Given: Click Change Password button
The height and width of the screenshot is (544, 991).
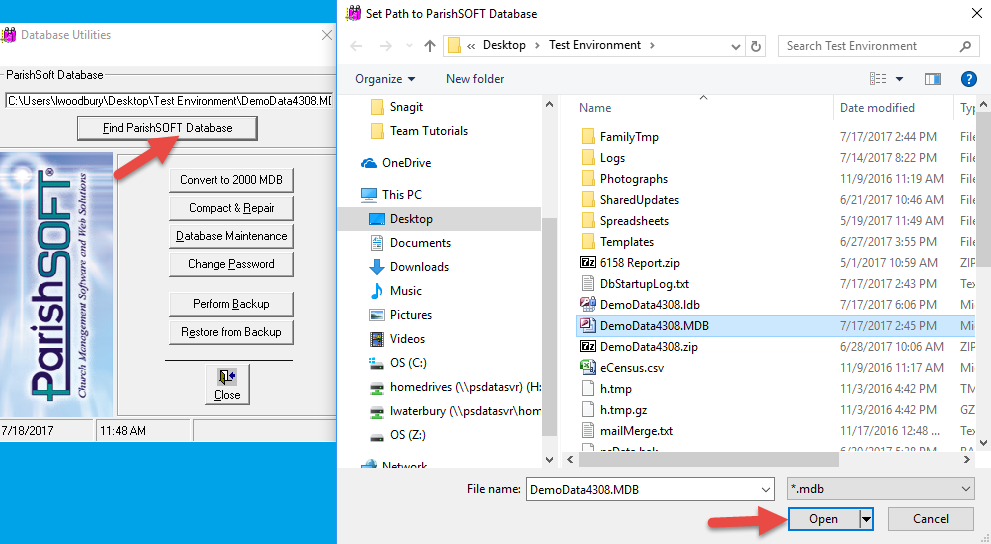Looking at the screenshot, I should (231, 264).
